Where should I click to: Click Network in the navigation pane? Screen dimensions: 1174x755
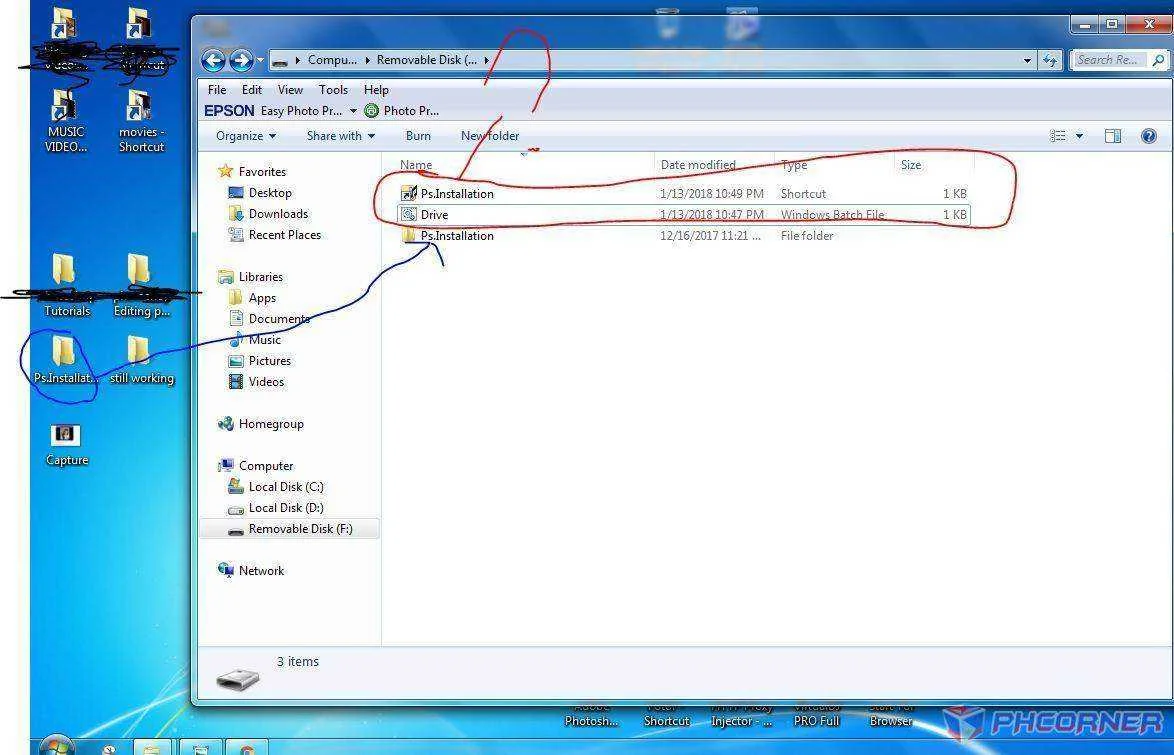(x=261, y=571)
